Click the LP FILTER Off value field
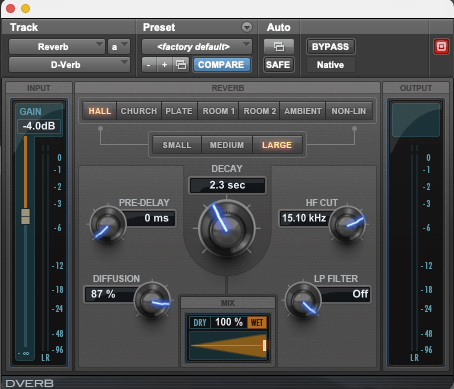 click(x=345, y=294)
